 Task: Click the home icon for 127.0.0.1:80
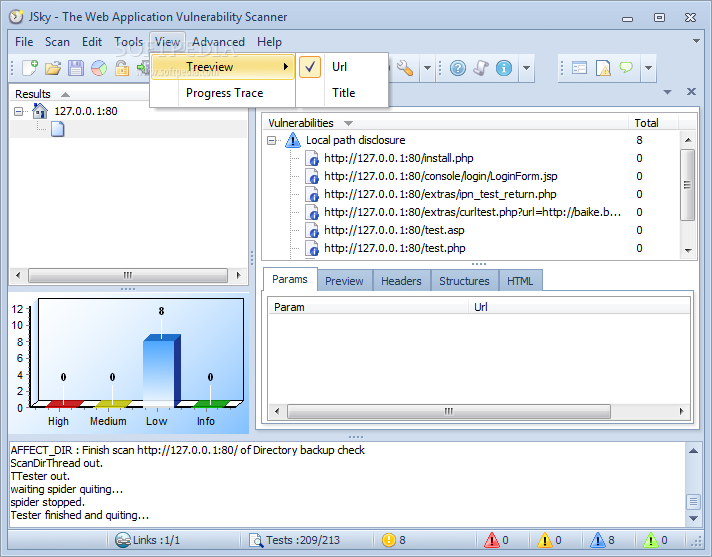(x=40, y=111)
